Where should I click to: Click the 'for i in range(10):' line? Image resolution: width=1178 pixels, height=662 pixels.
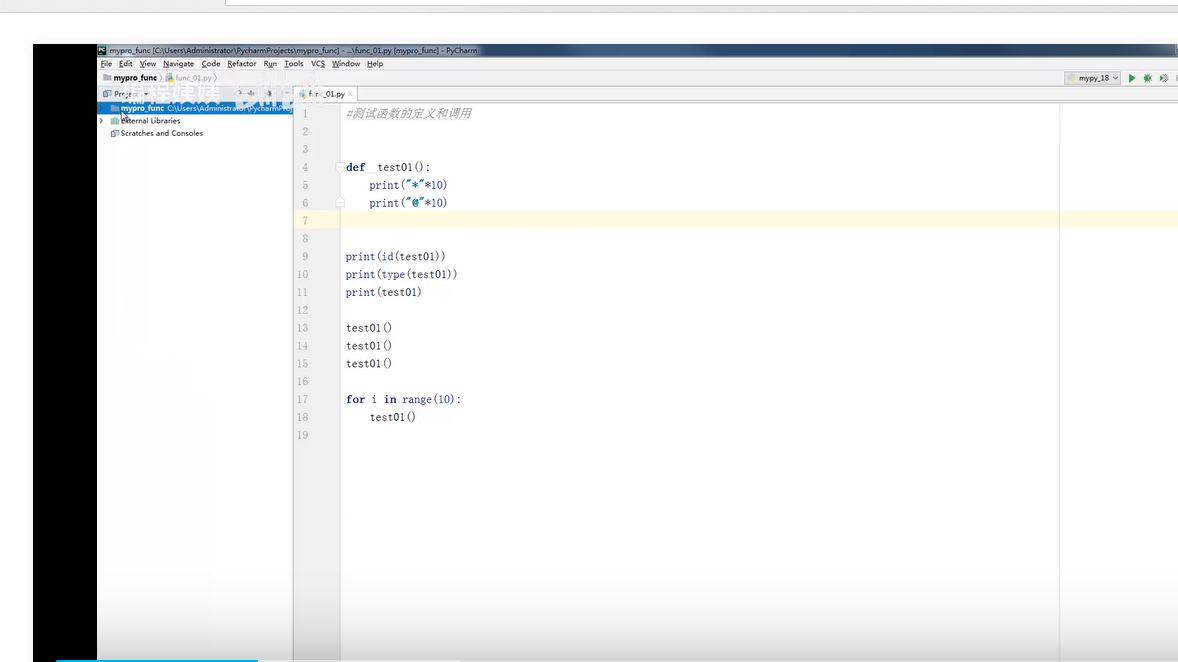click(403, 399)
